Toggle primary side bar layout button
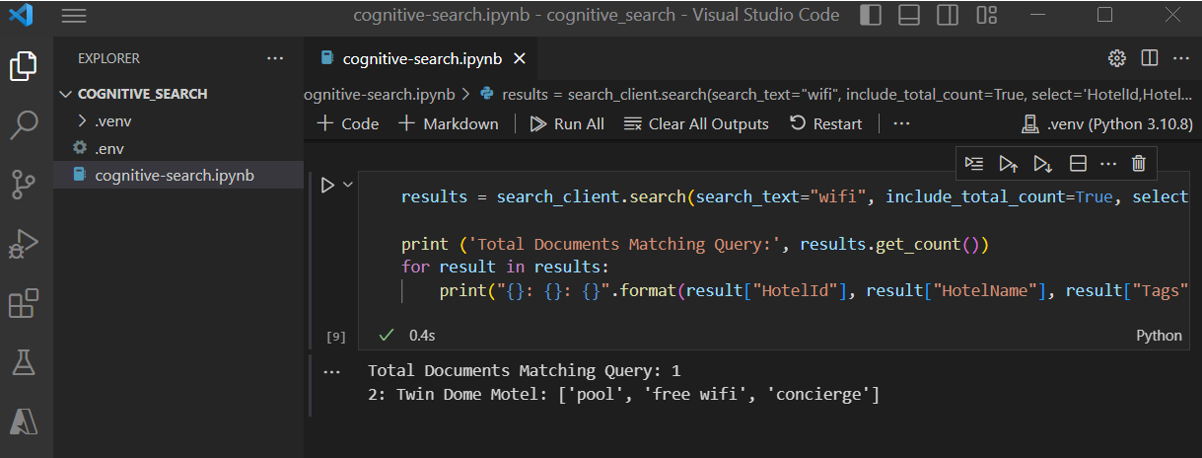 (871, 15)
